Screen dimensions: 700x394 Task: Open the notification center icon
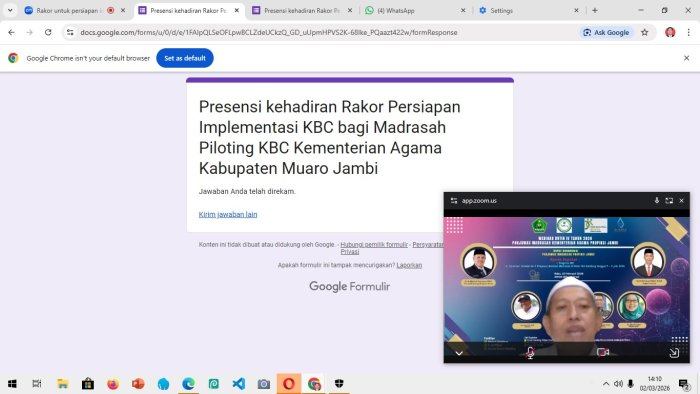coord(684,384)
